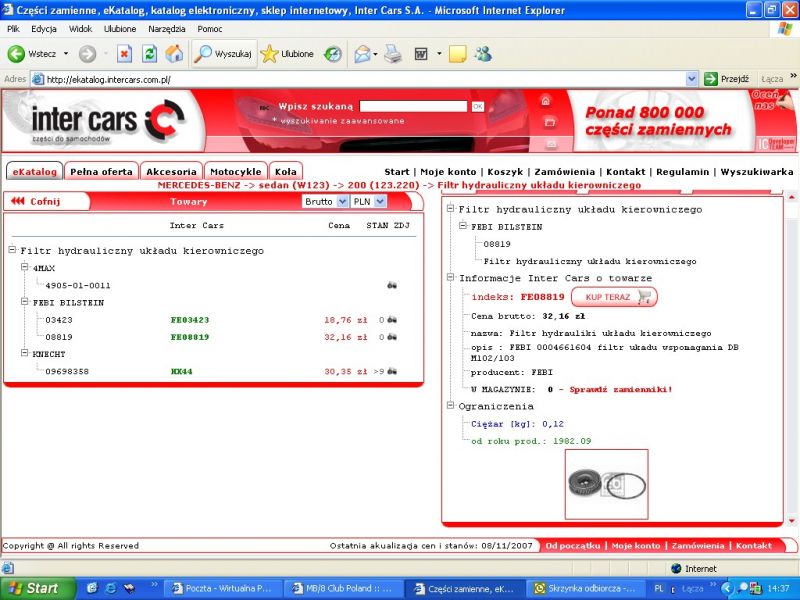Stop page loading with red X icon
800x600 pixels.
coord(124,54)
